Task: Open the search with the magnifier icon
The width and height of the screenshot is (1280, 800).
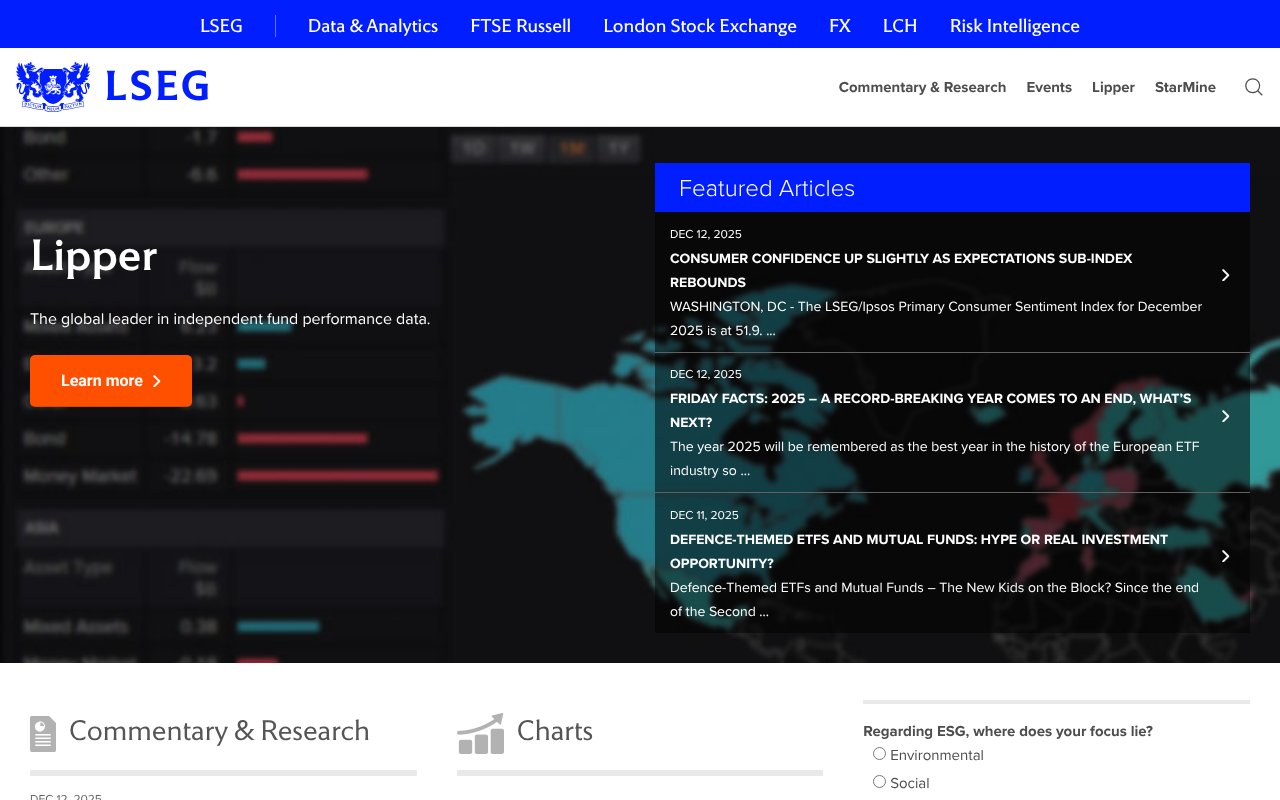Action: click(x=1253, y=87)
